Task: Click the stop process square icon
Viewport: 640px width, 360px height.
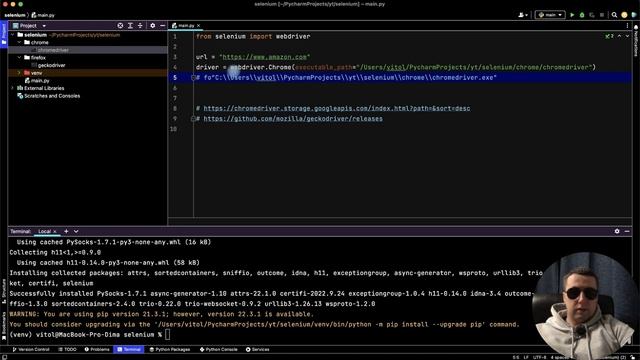Action: tap(602, 15)
